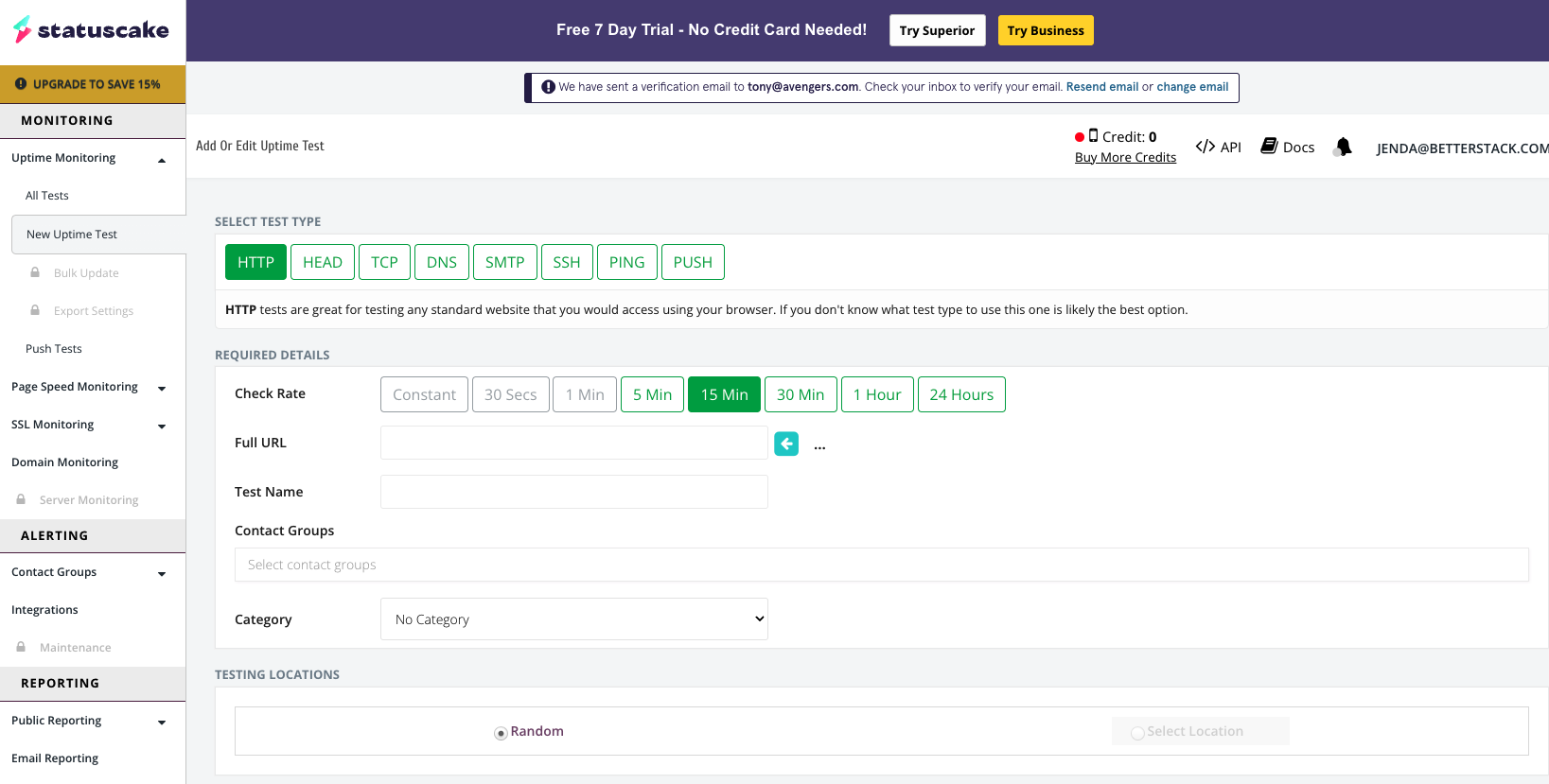Set check rate to 5 Min

[x=652, y=394]
